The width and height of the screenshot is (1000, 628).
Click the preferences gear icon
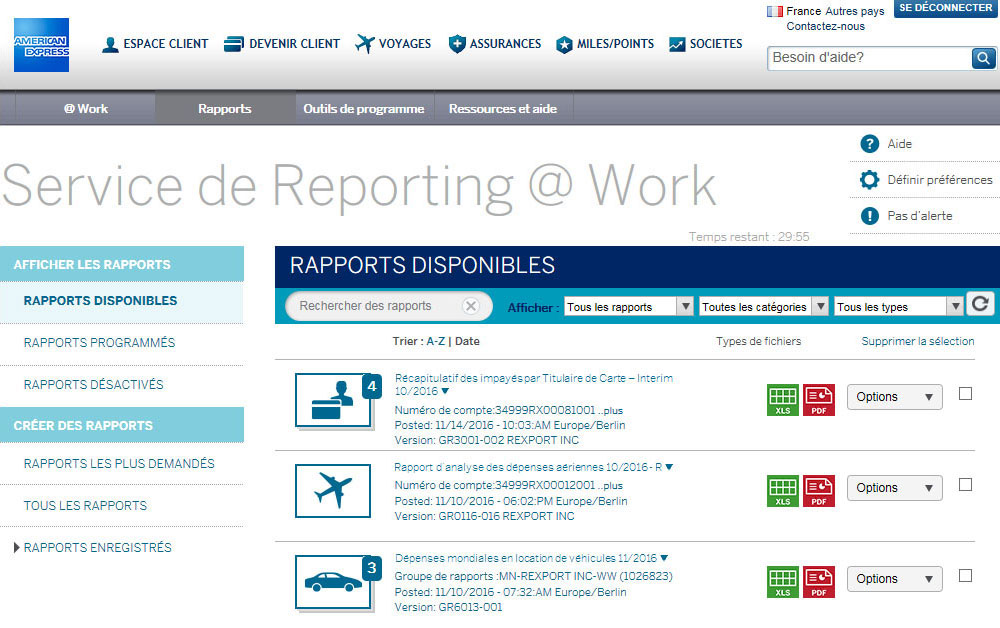pos(869,180)
